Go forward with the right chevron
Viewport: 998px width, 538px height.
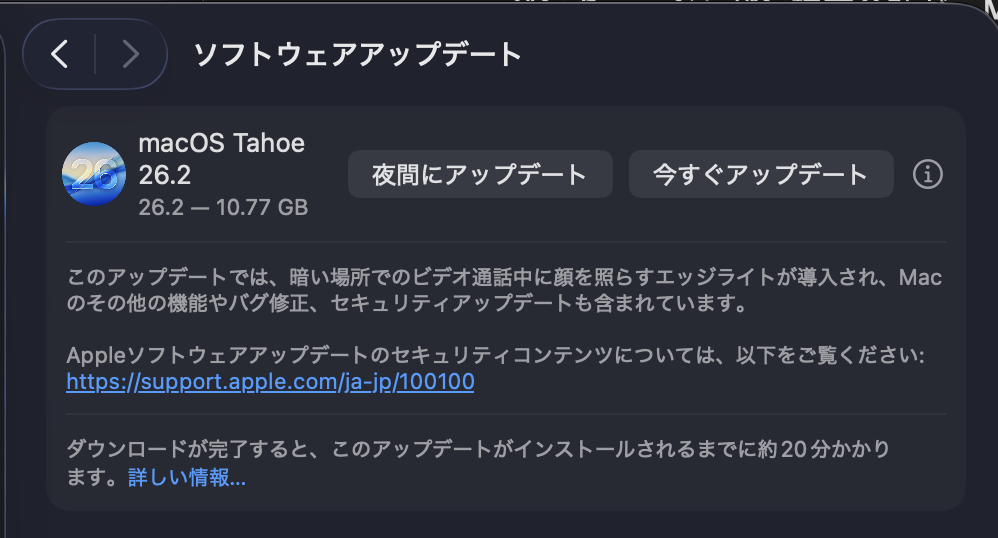pos(130,54)
